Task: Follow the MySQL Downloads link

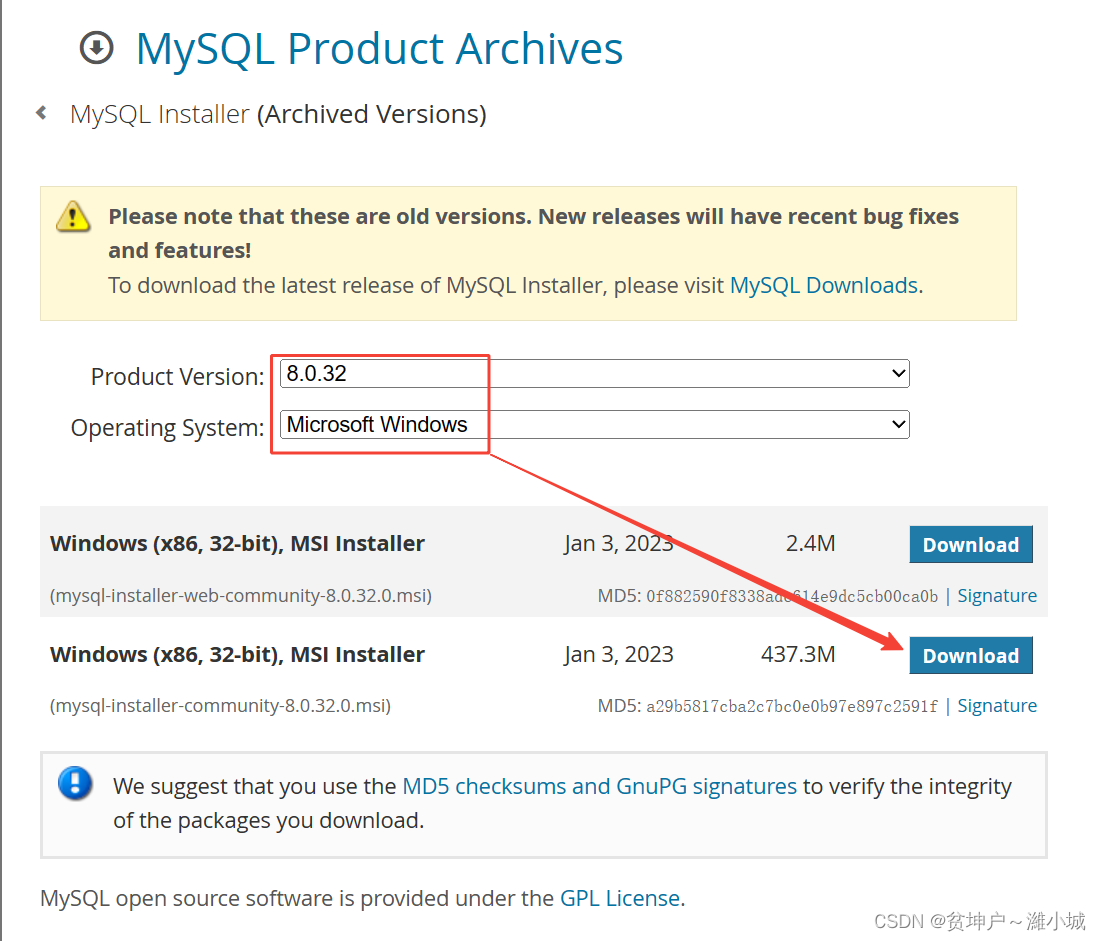Action: click(824, 285)
